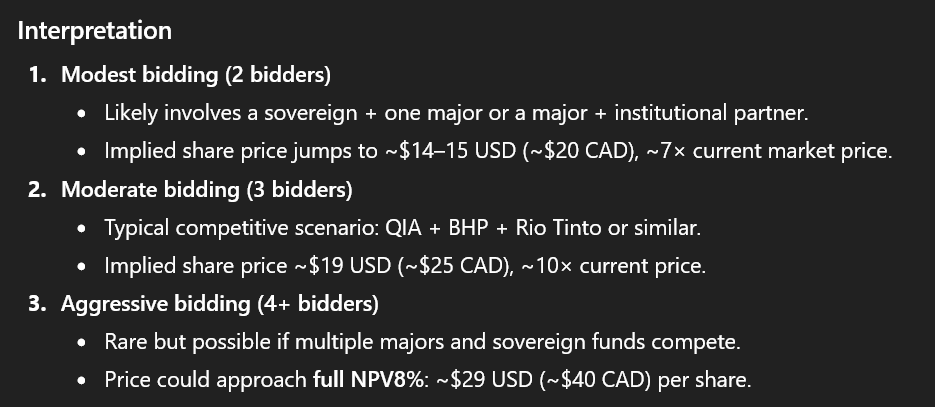Click the 'Modest bidding (2 bidders)' list heading

click(196, 75)
